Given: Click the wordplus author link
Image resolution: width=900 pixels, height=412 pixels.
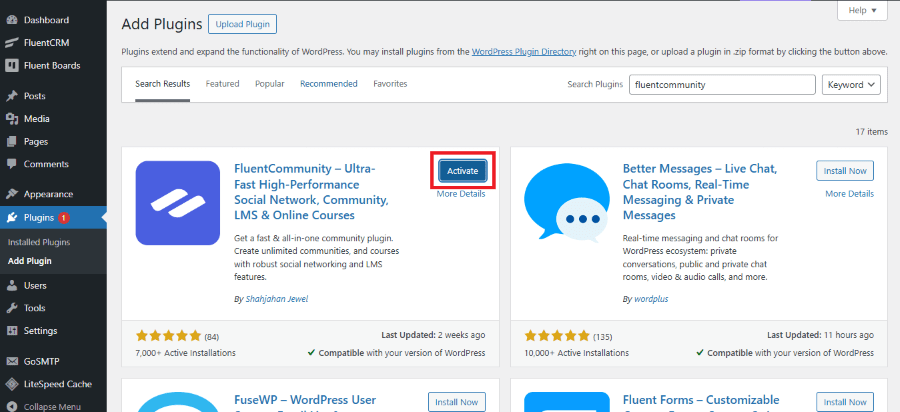Looking at the screenshot, I should 651,299.
